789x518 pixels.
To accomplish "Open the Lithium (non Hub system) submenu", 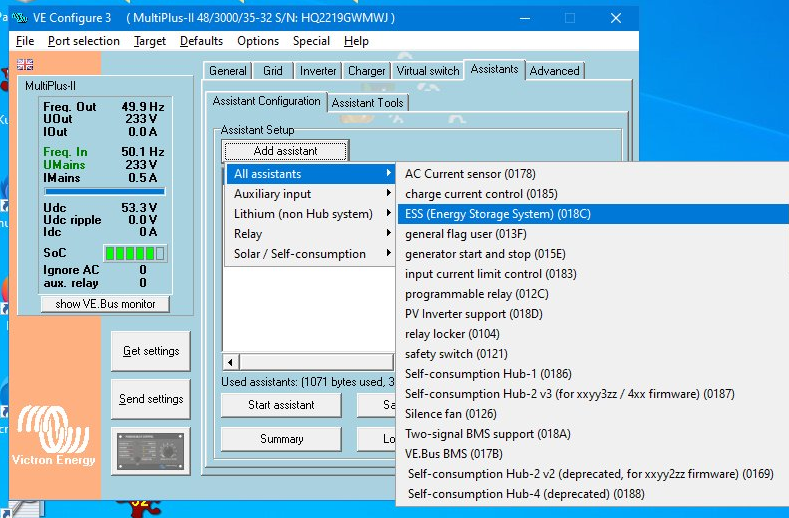I will [310, 214].
